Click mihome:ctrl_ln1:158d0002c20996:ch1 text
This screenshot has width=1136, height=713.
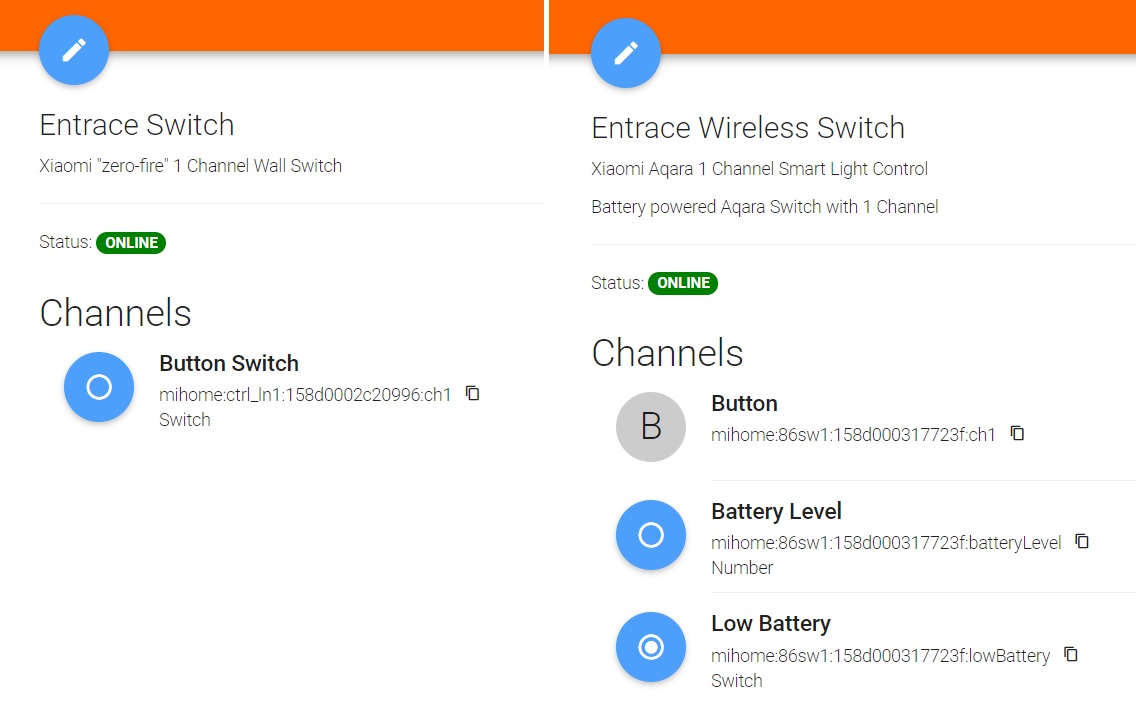coord(305,395)
